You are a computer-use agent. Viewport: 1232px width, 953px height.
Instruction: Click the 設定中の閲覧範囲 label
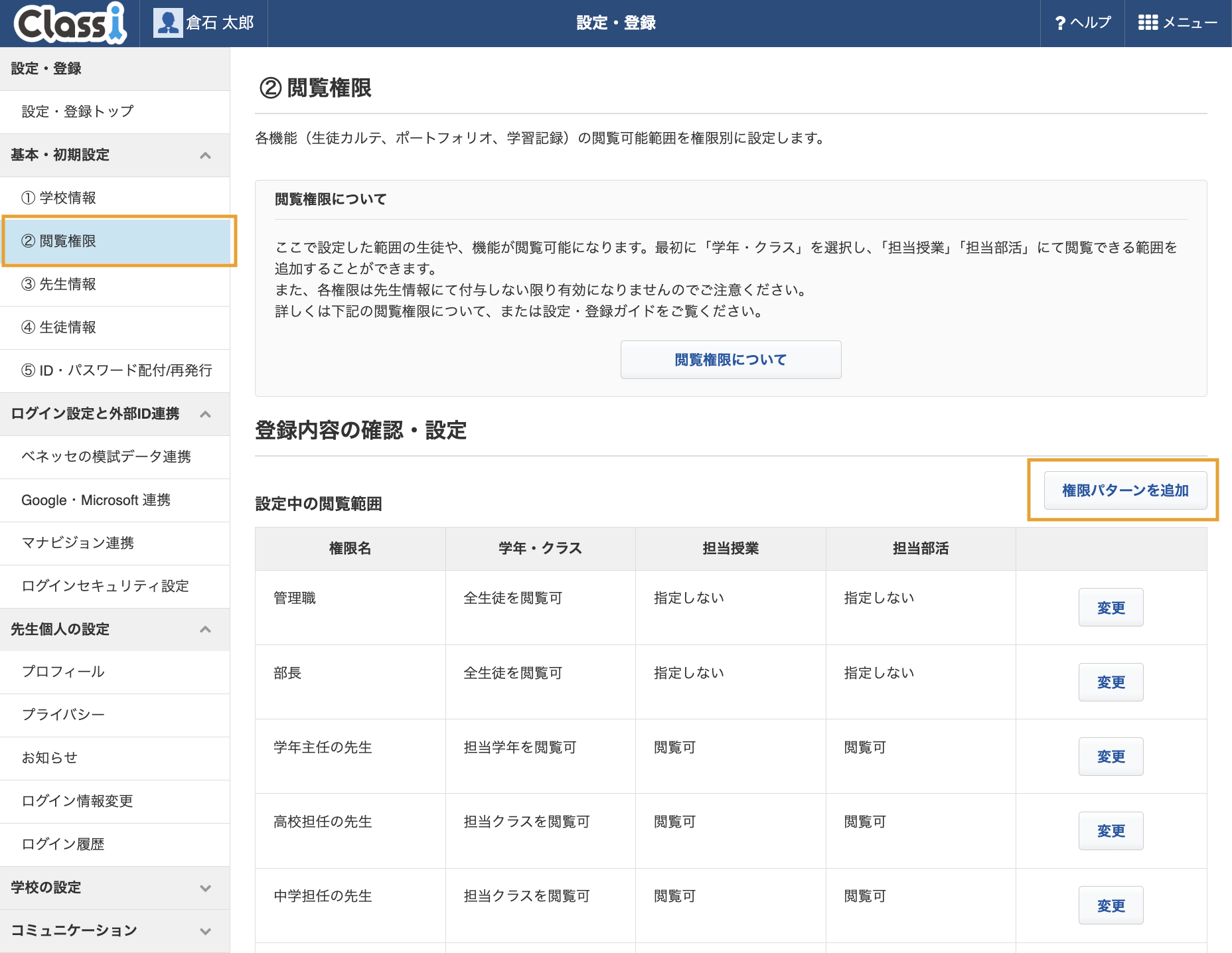click(x=319, y=504)
